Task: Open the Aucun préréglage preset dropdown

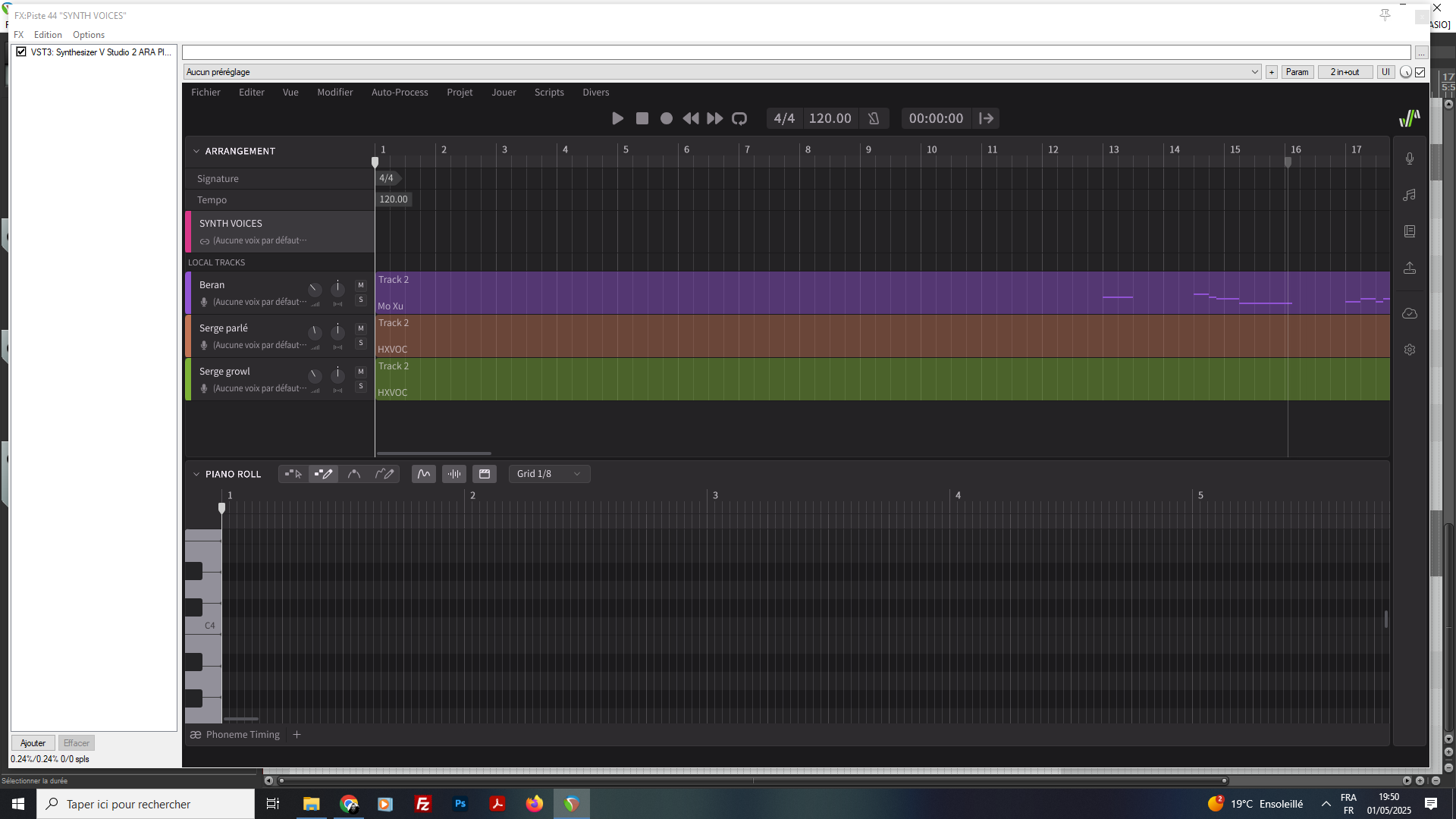Action: pos(722,72)
